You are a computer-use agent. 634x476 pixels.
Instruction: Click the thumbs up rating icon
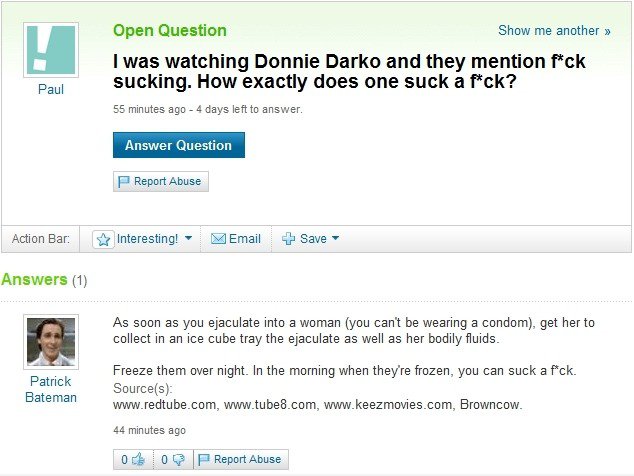point(138,459)
